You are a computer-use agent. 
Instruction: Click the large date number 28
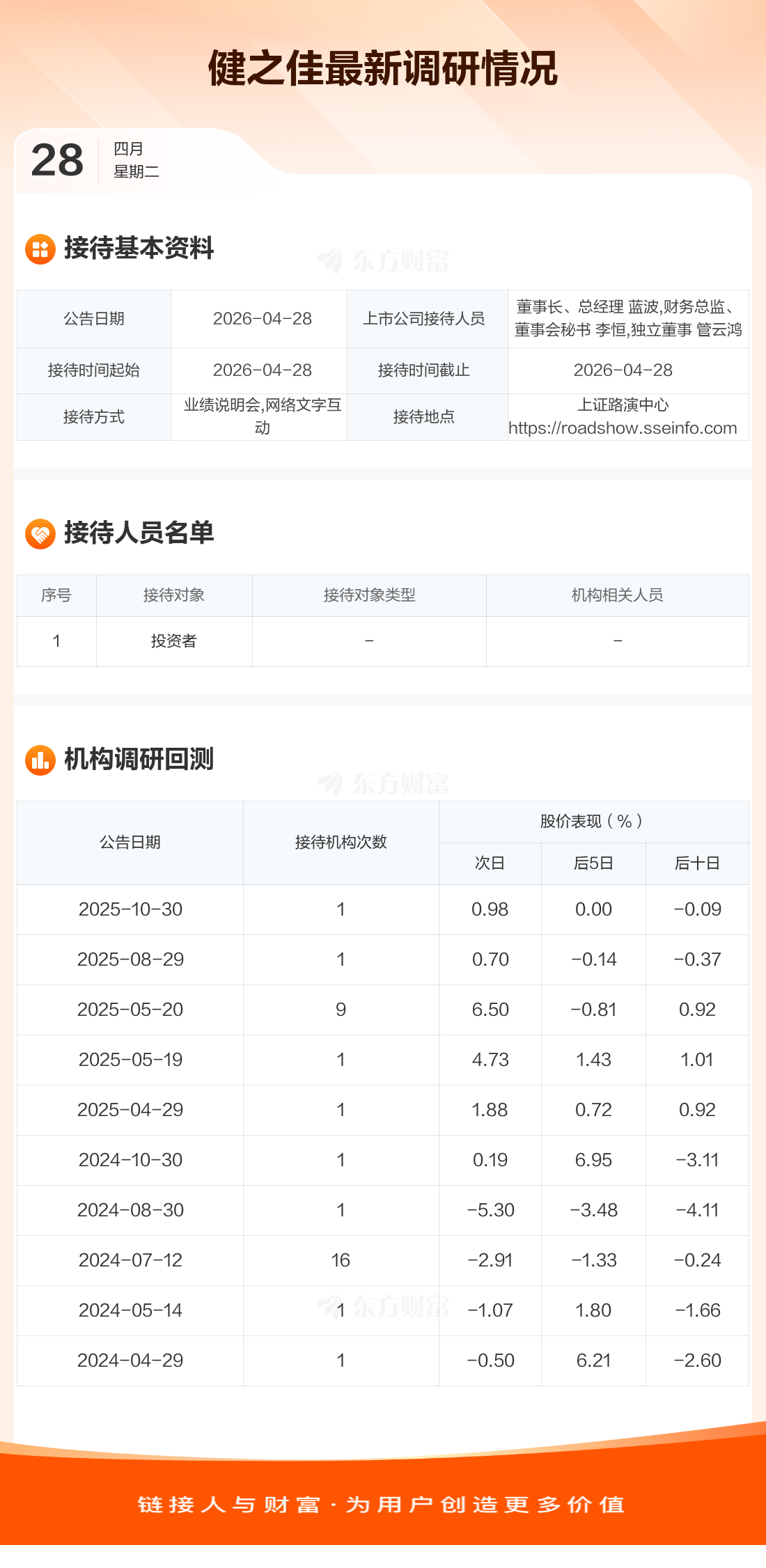57,160
